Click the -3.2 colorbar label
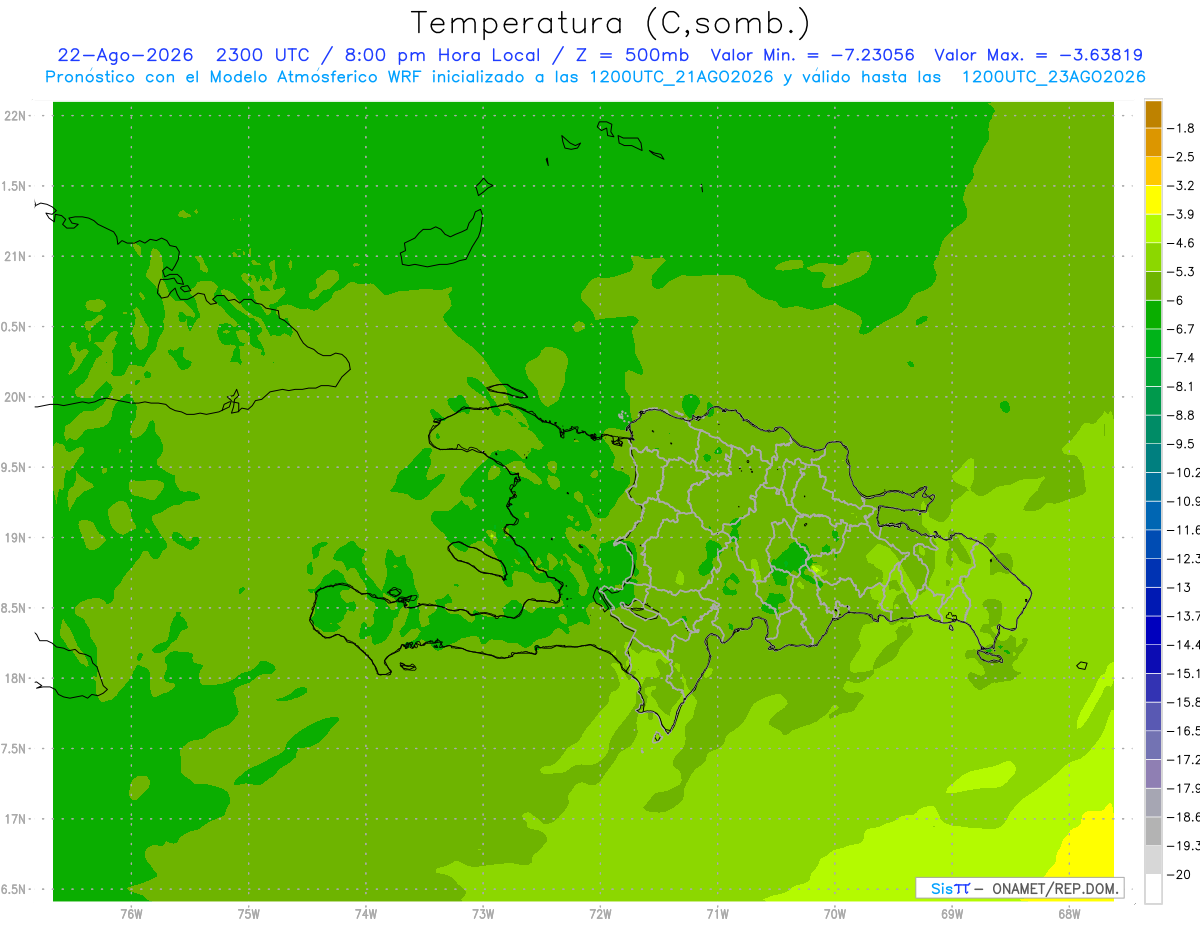Screen dimensions: 1200x927 coord(1182,185)
